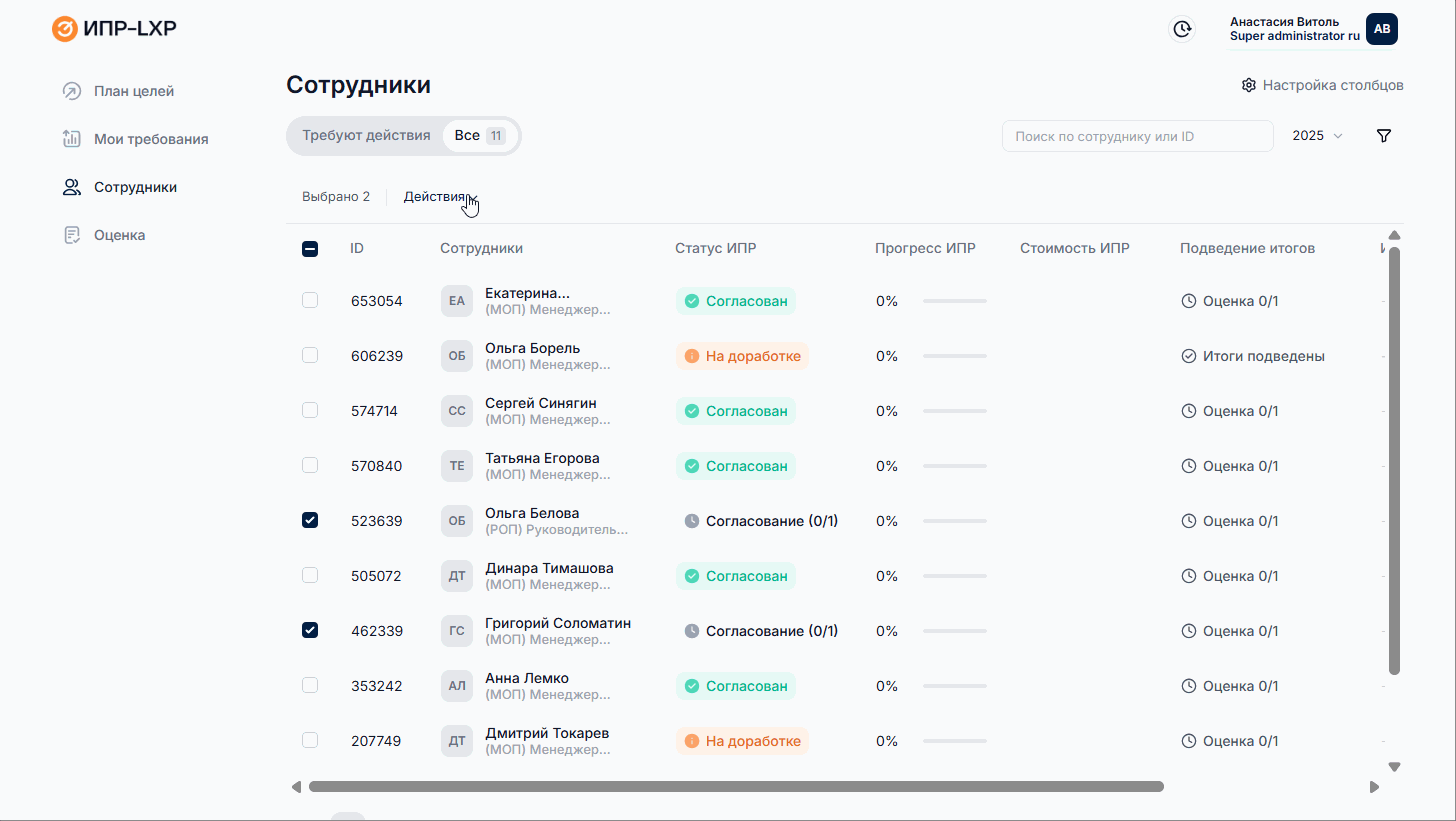
Task: Expand the Действия dropdown
Action: (440, 197)
